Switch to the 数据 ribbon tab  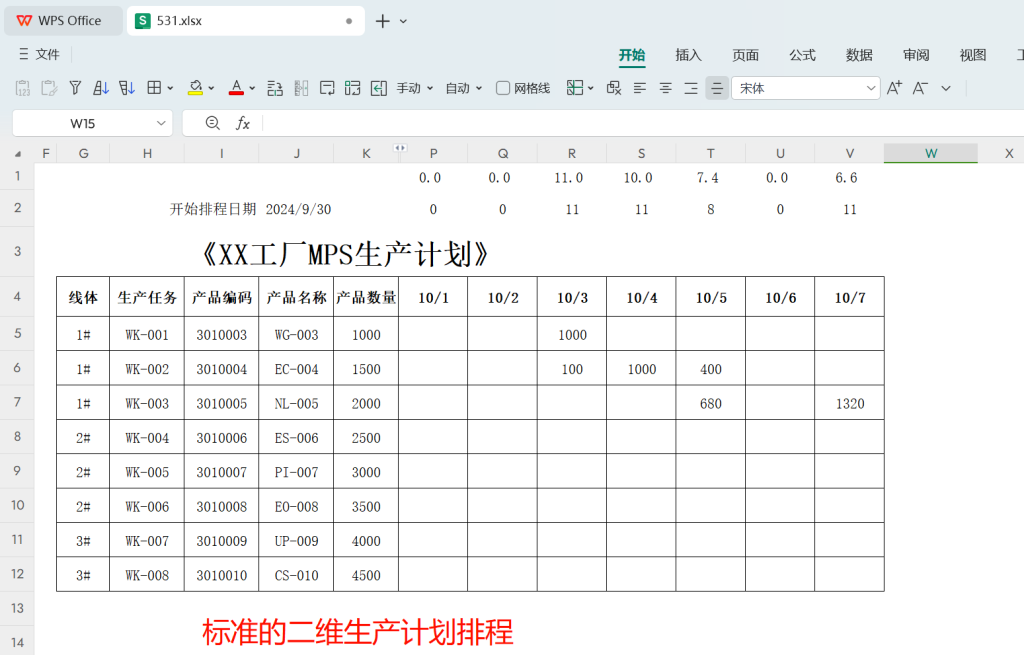(x=859, y=55)
